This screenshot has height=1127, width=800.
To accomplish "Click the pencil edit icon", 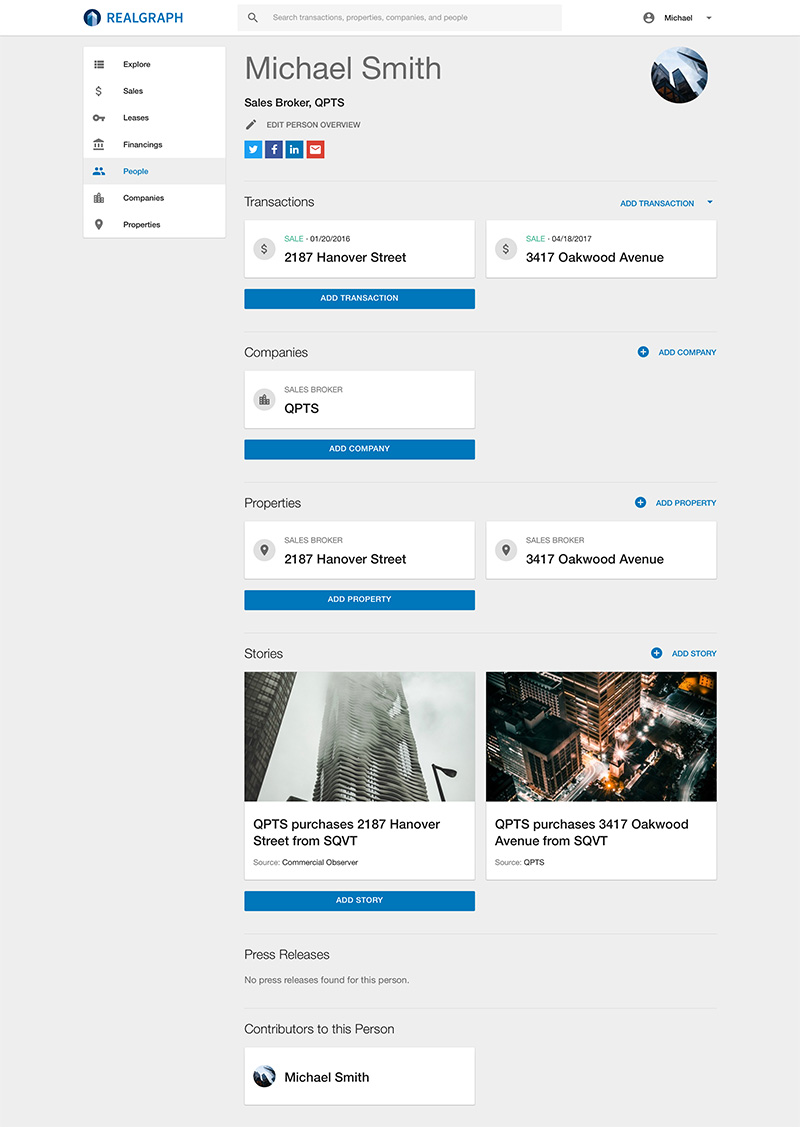I will [x=251, y=125].
